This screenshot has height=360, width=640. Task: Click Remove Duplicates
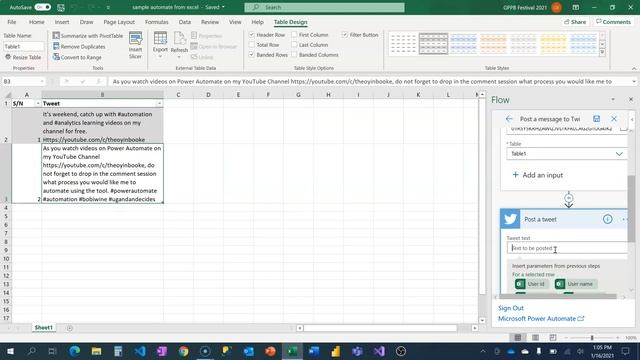click(79, 47)
